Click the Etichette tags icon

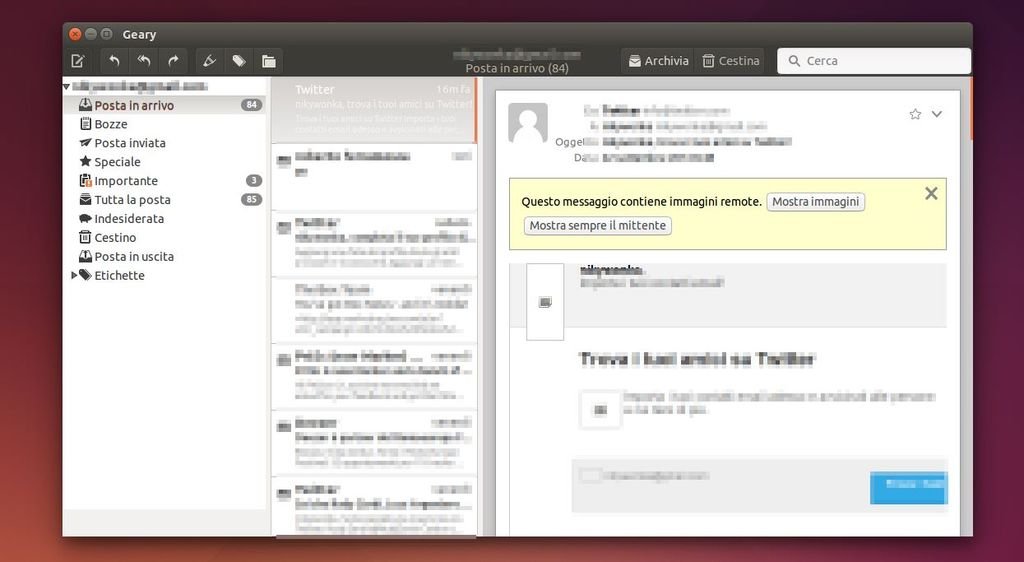85,275
